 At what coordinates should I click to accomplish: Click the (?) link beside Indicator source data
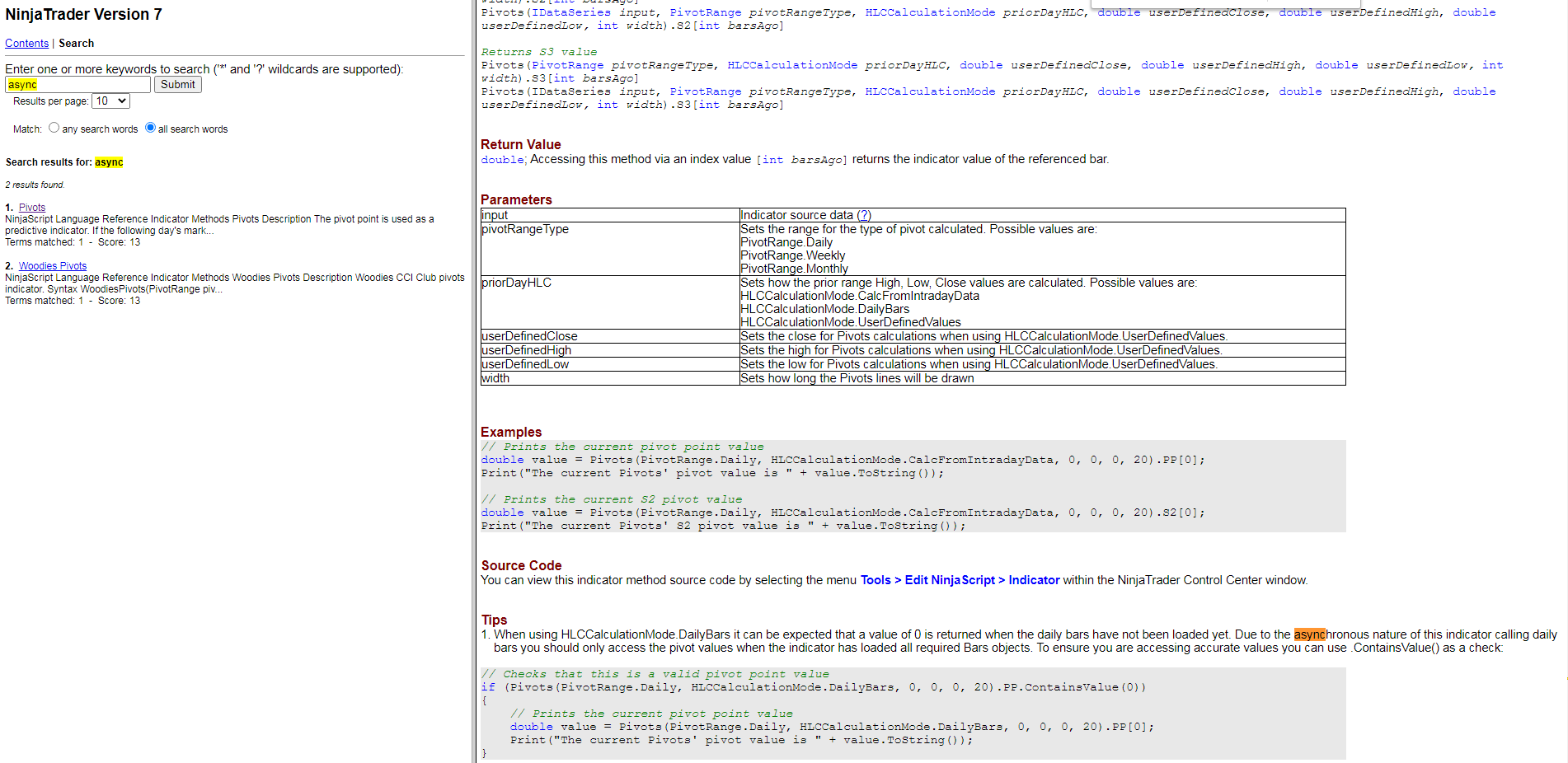(864, 215)
